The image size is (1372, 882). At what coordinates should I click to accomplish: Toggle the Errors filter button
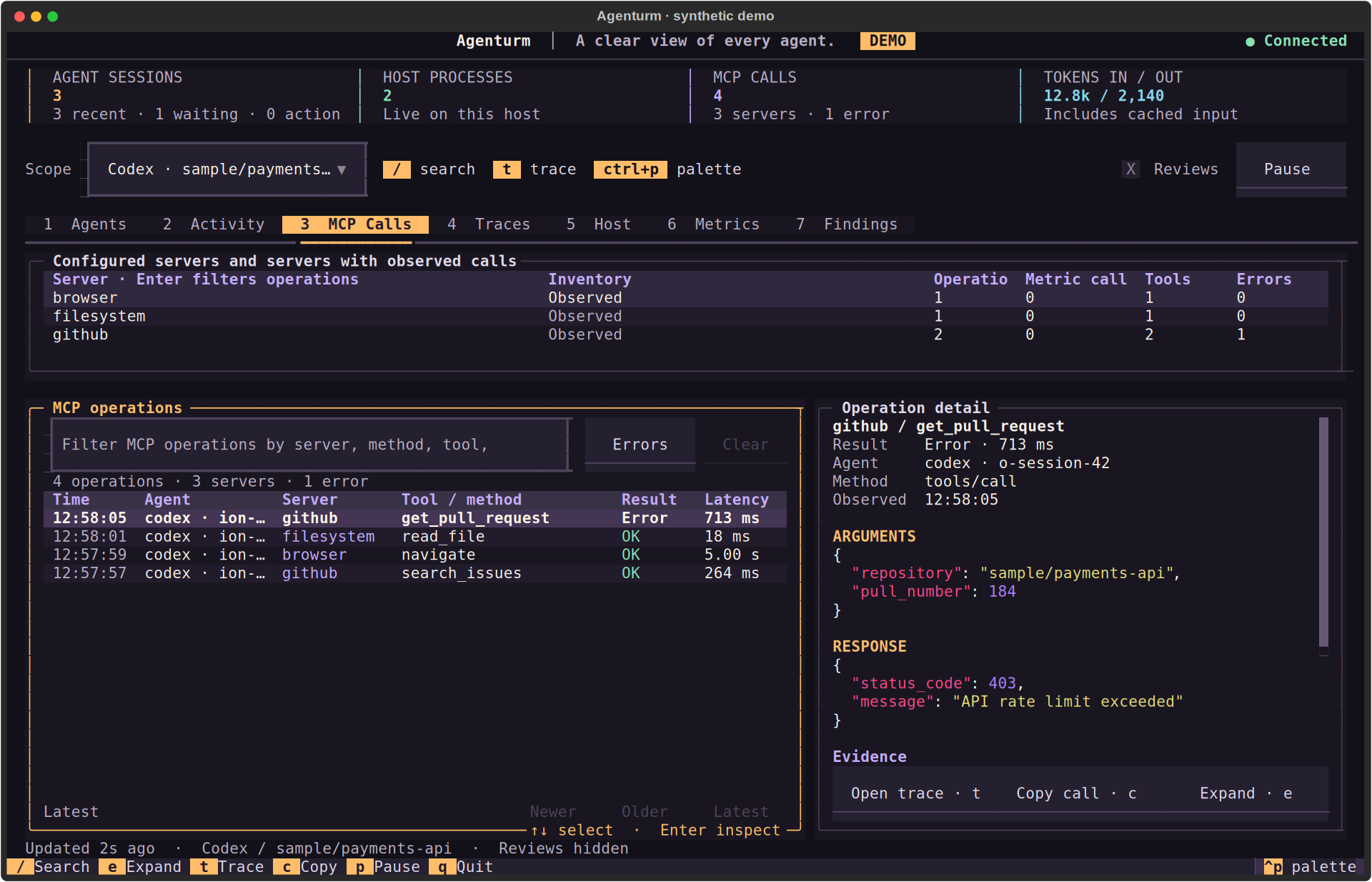pos(640,445)
